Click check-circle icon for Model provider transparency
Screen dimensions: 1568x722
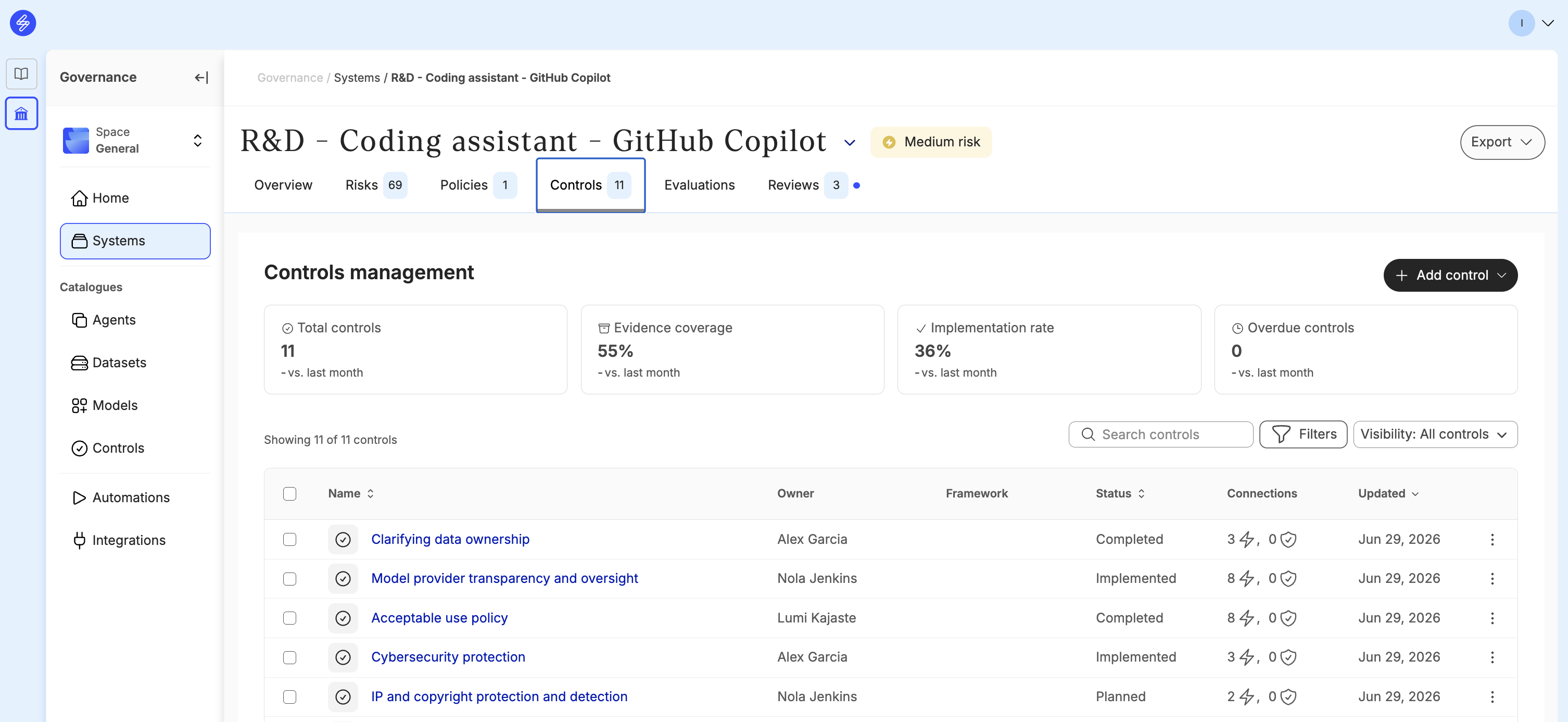coord(343,579)
